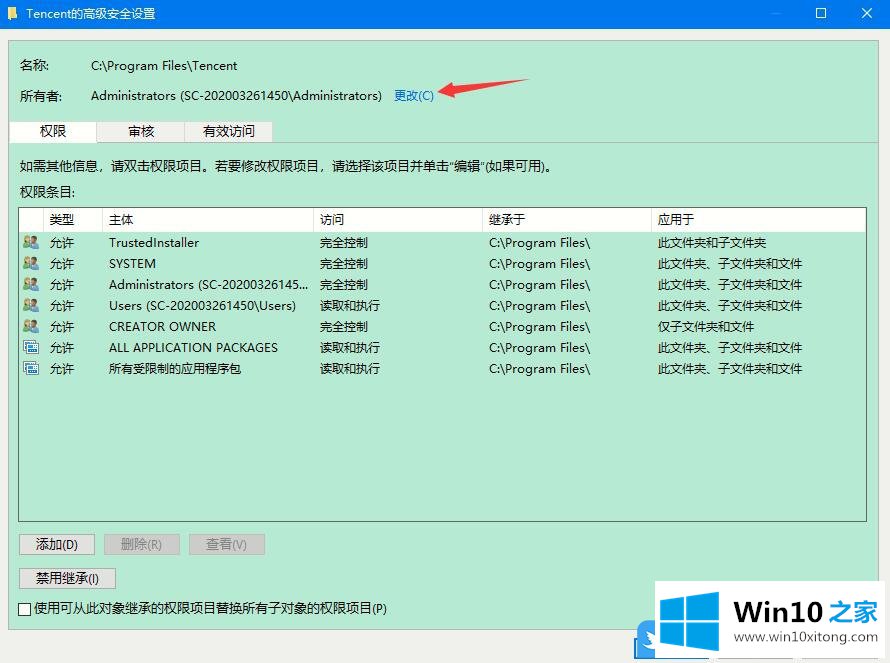The width and height of the screenshot is (890, 663).
Task: Sort by the 主体 column header
Action: click(208, 220)
